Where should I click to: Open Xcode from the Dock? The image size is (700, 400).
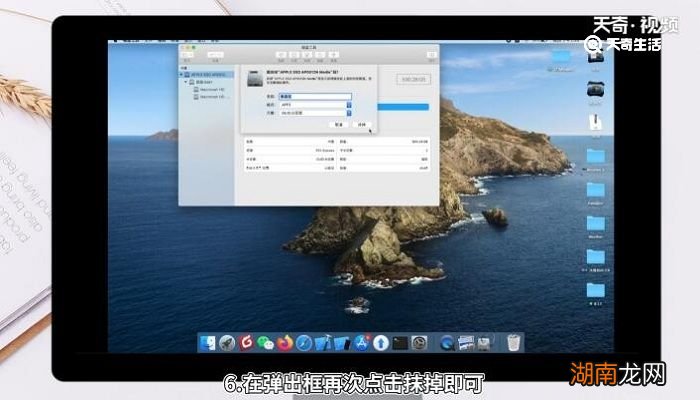(x=323, y=343)
